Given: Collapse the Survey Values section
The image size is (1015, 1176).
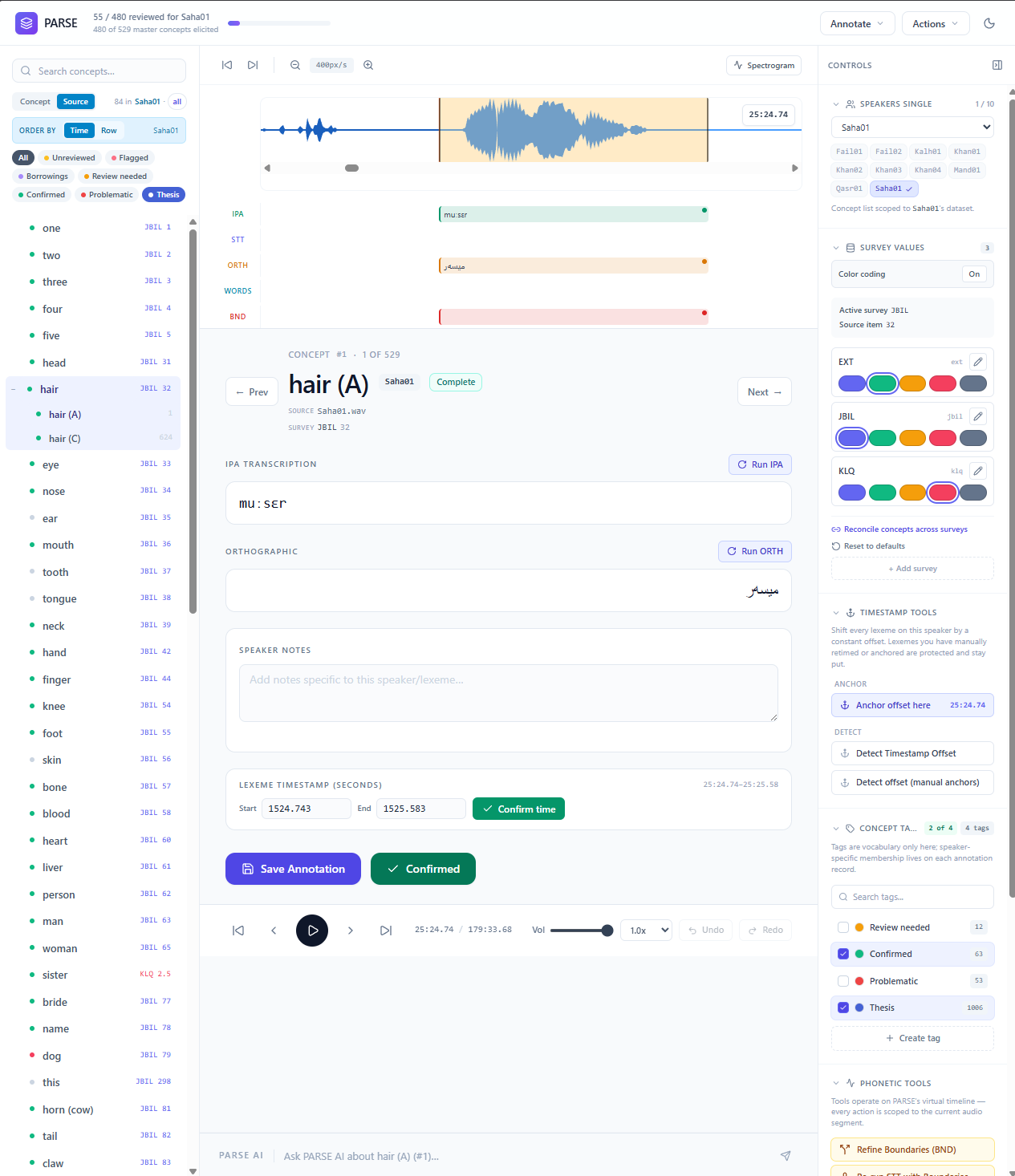Looking at the screenshot, I should pyautogui.click(x=836, y=248).
